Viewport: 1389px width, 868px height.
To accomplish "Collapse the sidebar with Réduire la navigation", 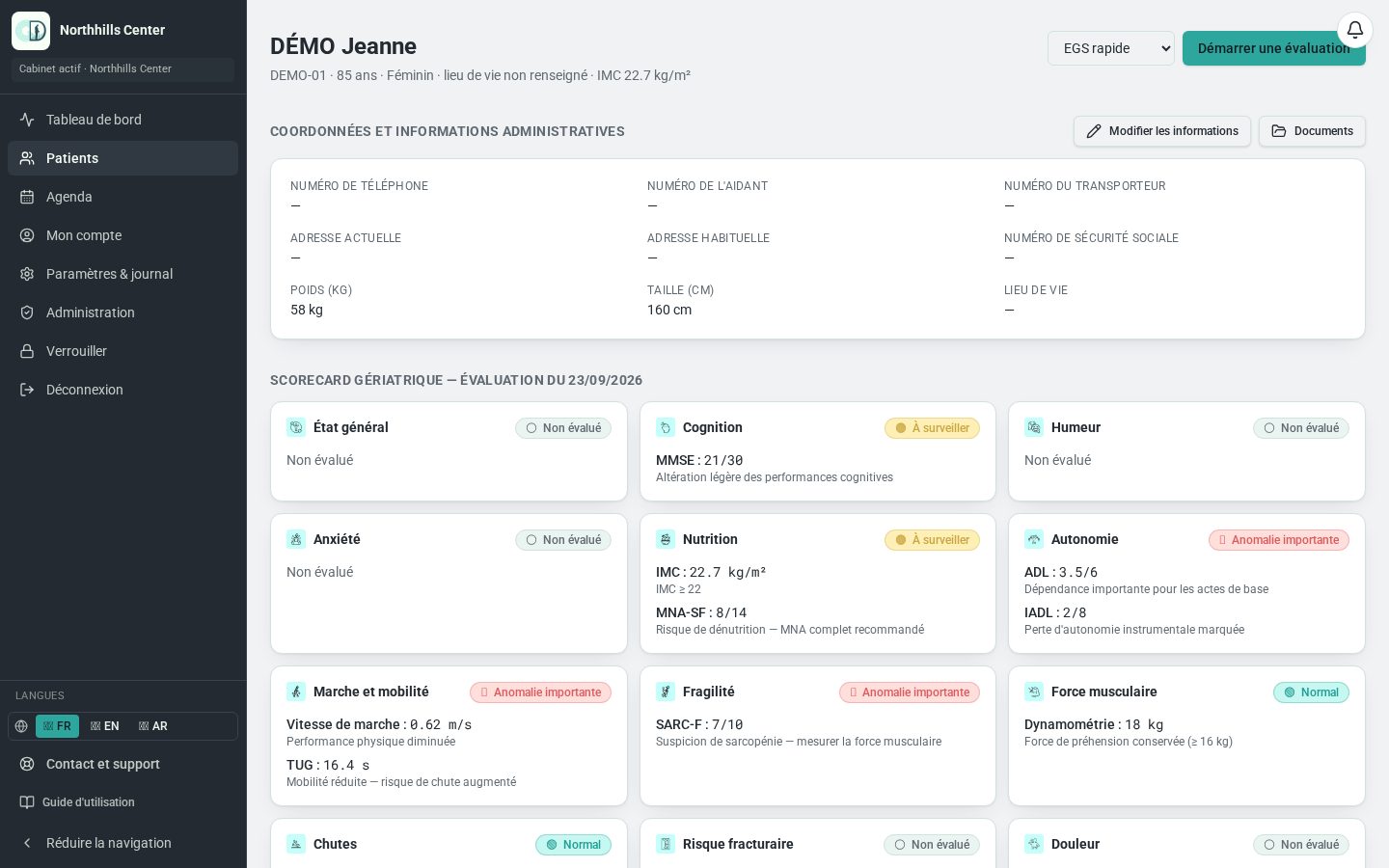I will pyautogui.click(x=123, y=843).
